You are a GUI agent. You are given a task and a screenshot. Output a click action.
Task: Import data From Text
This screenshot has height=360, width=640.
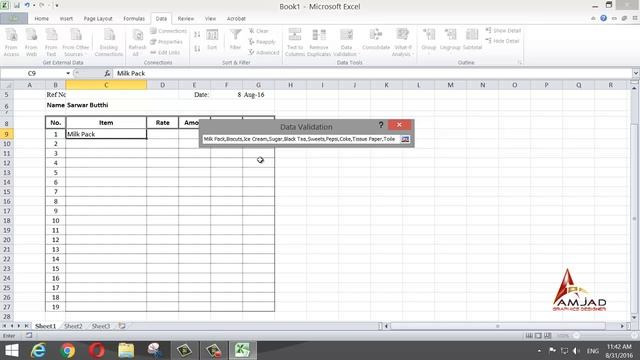click(51, 42)
